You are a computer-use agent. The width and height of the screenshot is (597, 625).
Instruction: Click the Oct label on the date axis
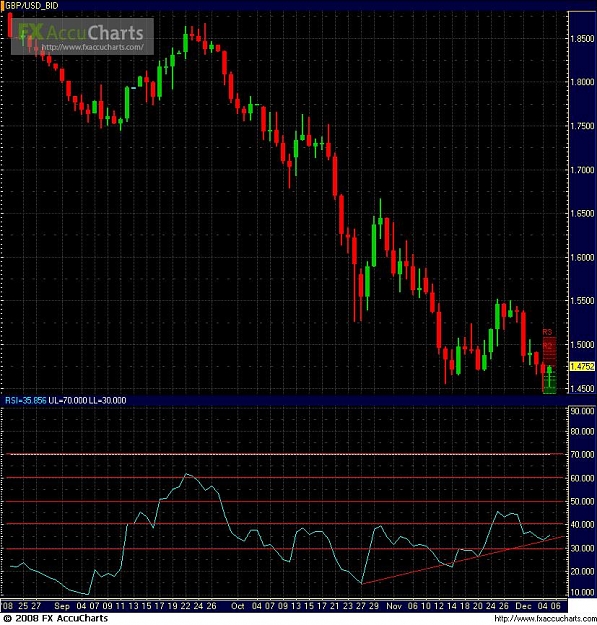238,606
